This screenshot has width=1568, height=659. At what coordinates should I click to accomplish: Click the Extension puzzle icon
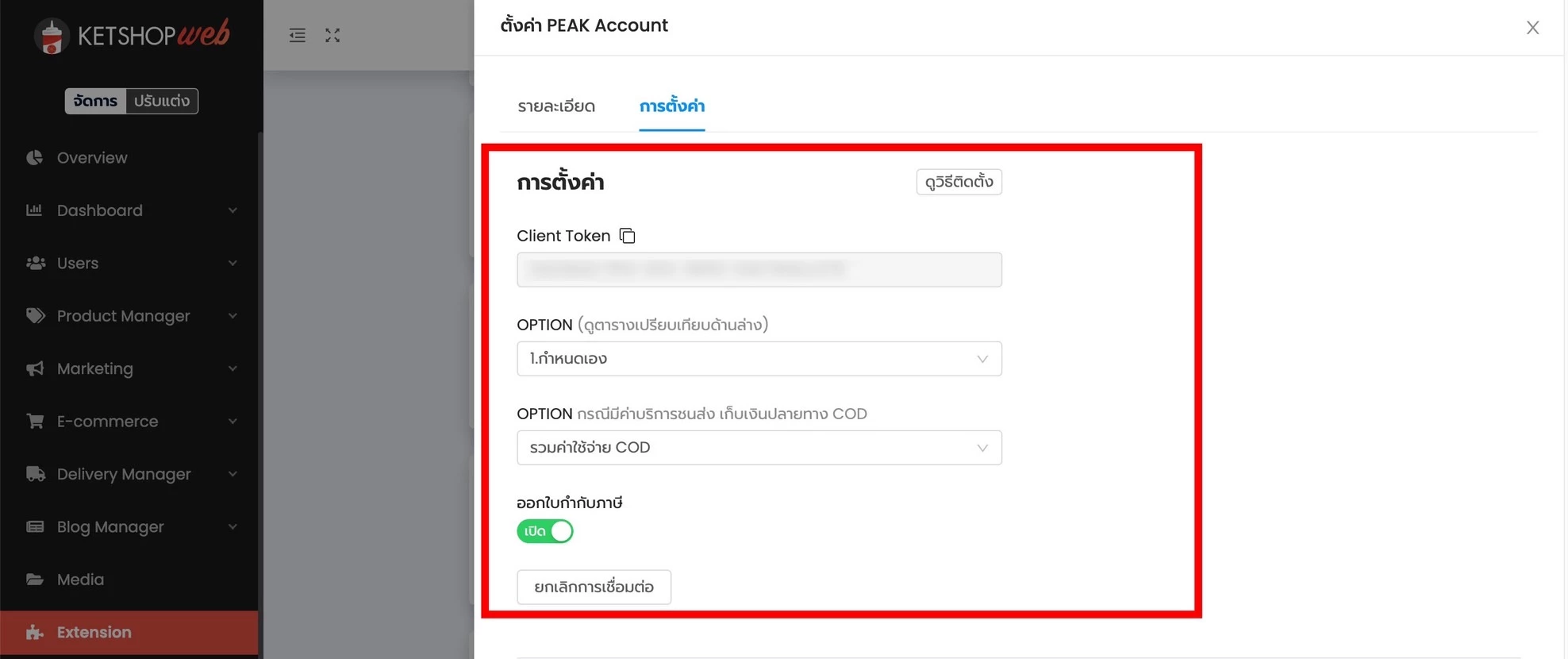click(x=35, y=632)
